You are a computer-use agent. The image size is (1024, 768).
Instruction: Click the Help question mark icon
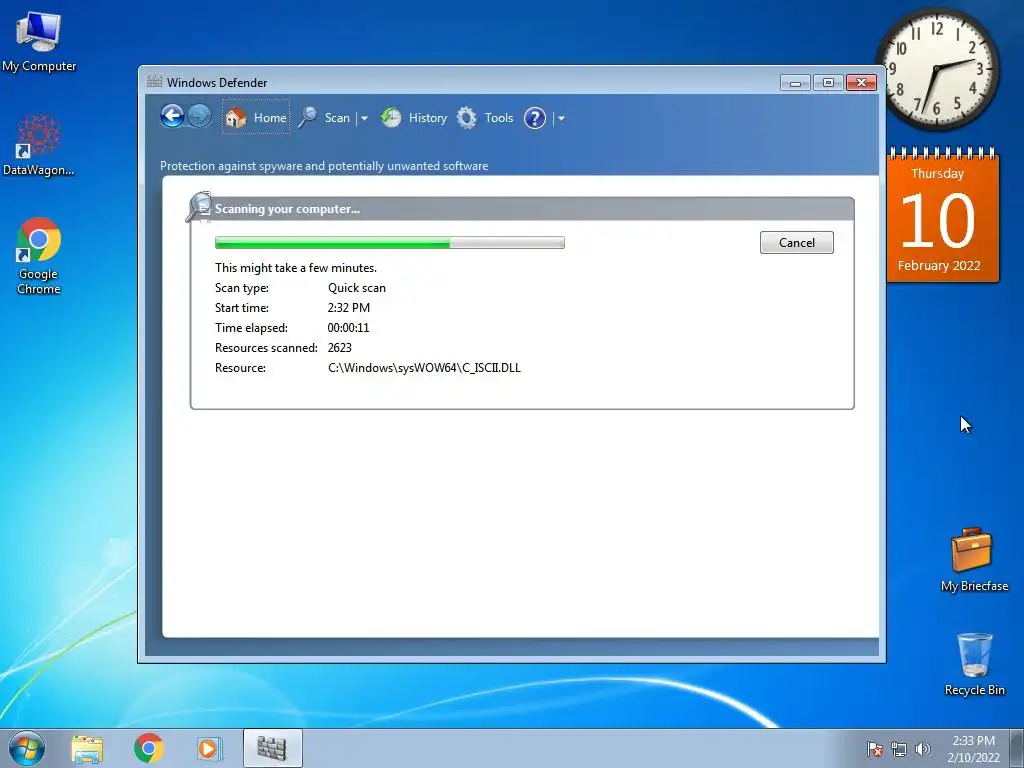535,118
